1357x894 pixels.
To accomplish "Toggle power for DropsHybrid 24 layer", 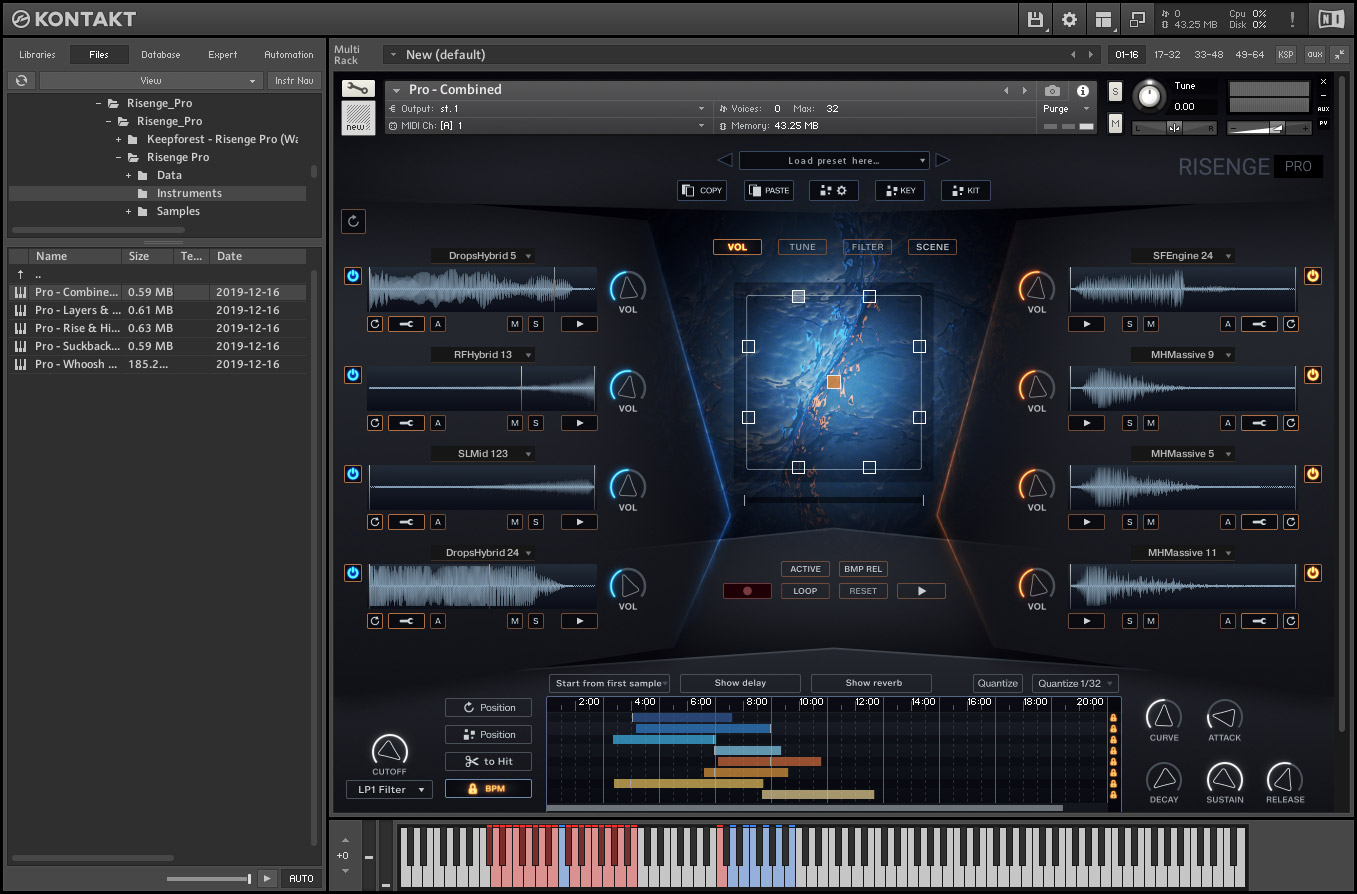I will click(353, 573).
